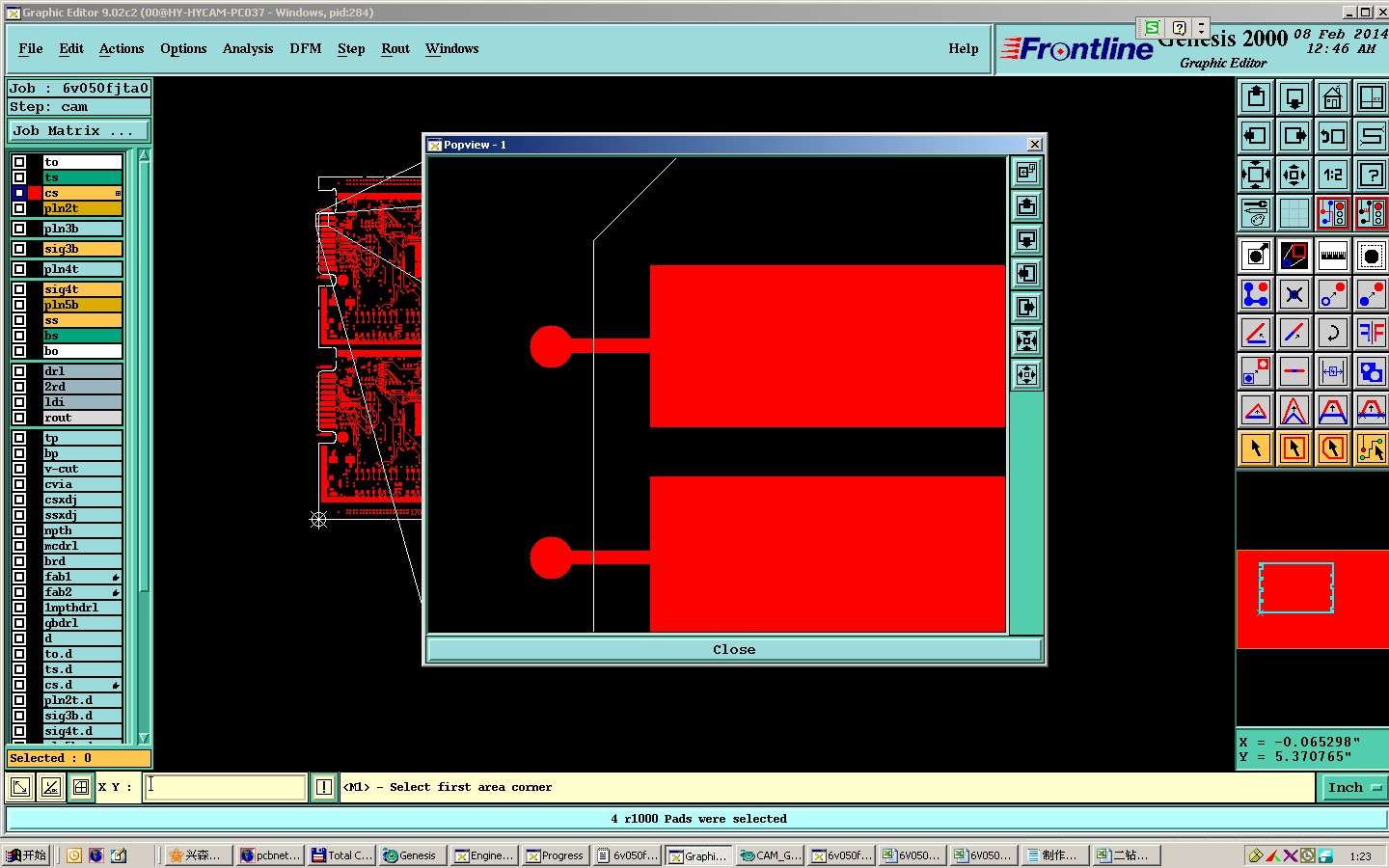Select the net select tool icon

pyautogui.click(x=1372, y=448)
